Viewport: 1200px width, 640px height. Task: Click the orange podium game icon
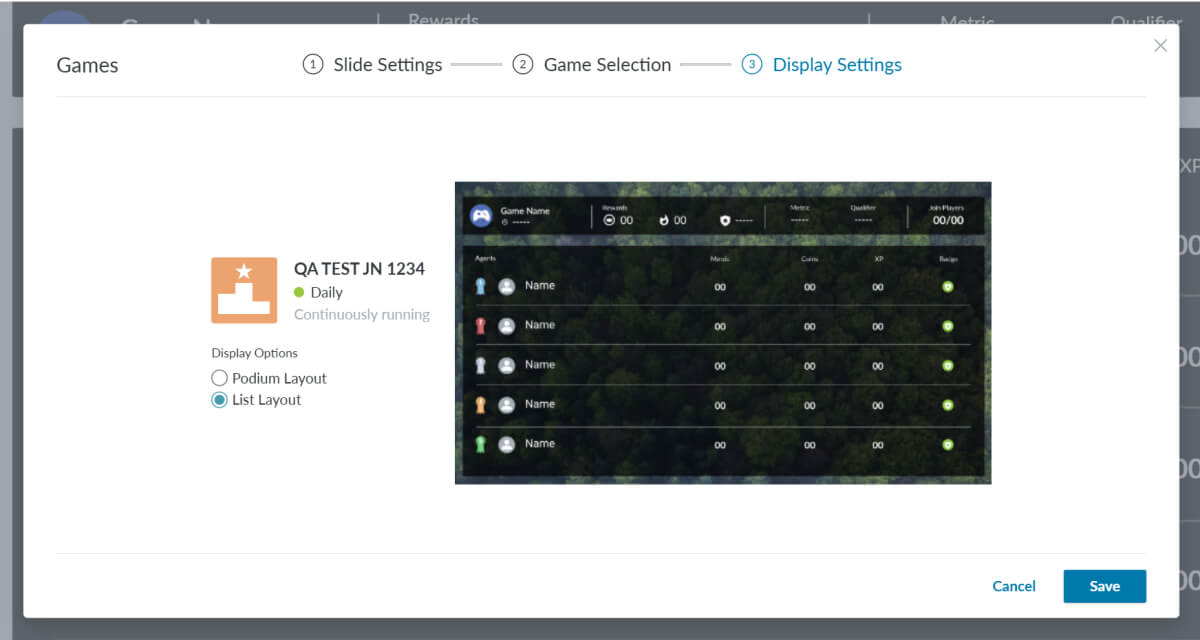pyautogui.click(x=244, y=290)
